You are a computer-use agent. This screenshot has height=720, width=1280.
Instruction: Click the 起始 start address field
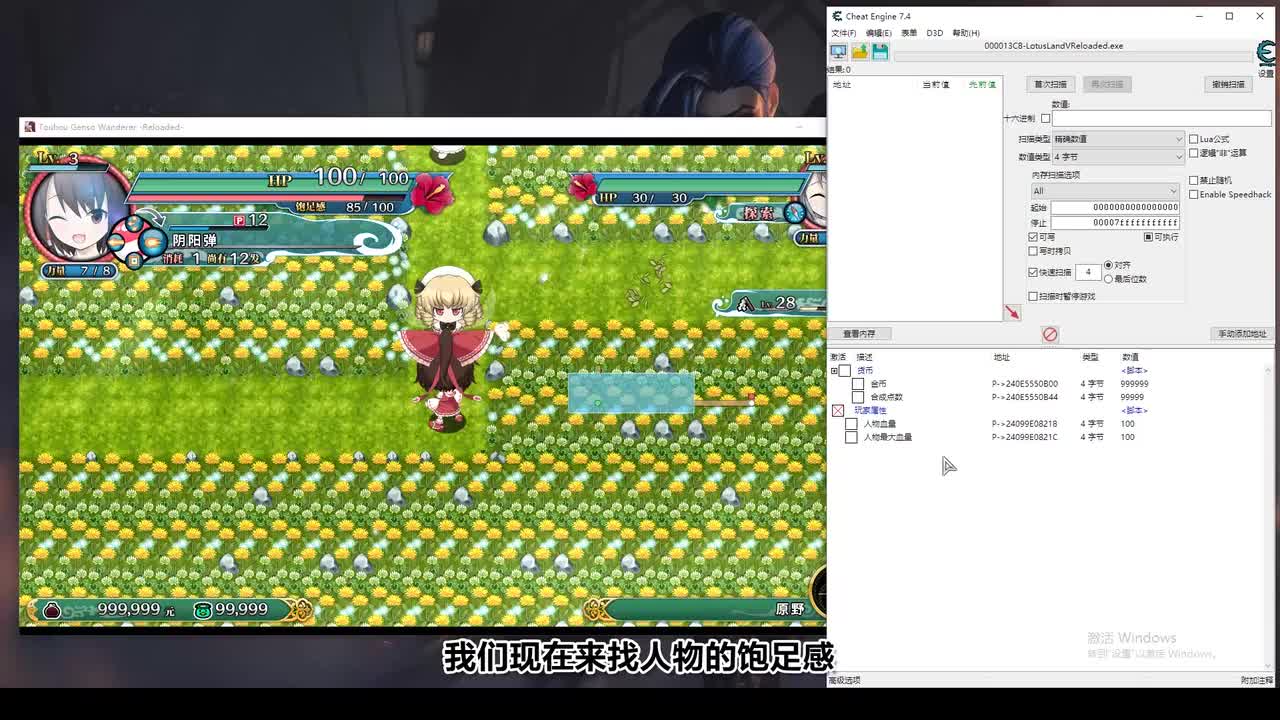[1115, 207]
